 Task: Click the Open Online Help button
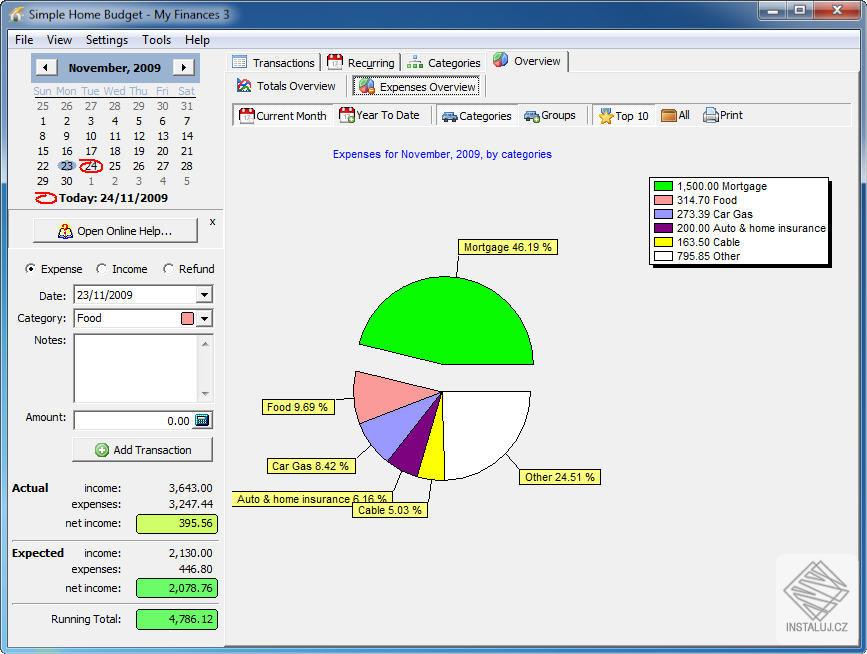click(115, 231)
